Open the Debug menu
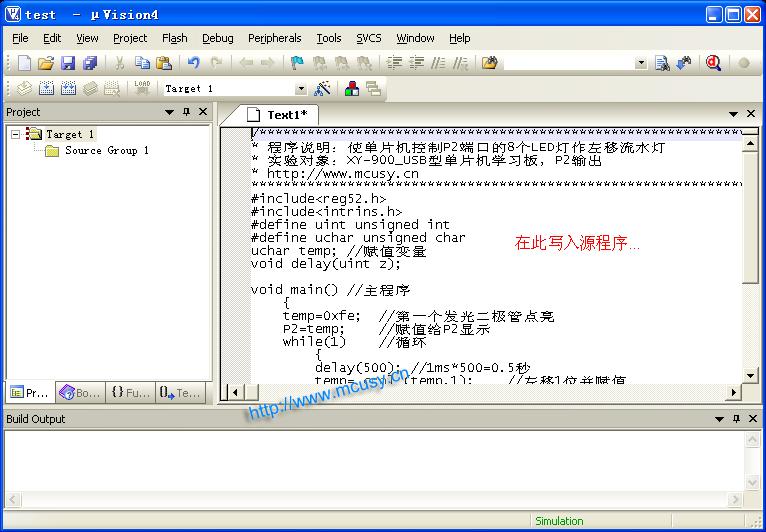 (217, 38)
